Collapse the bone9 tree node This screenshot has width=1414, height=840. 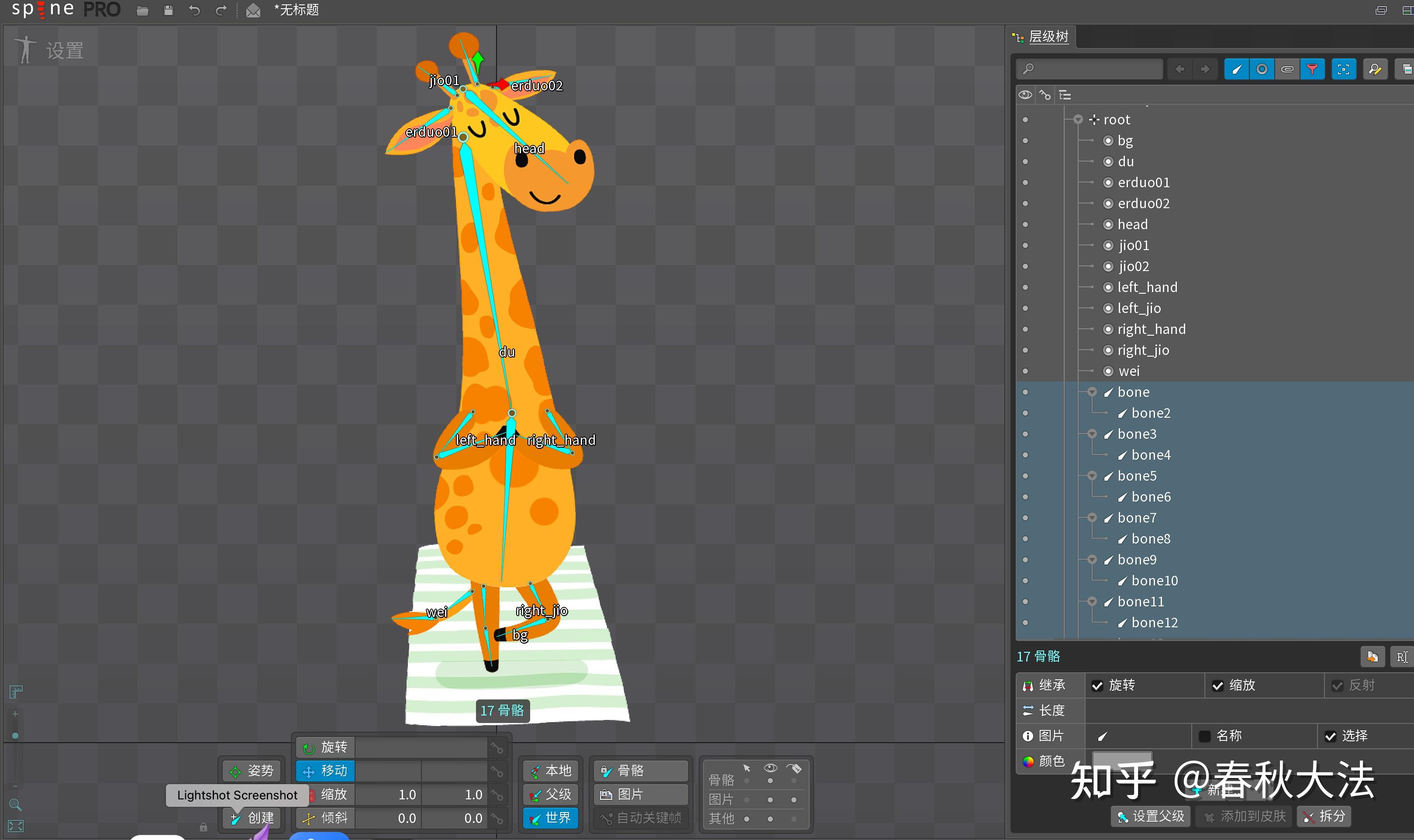1092,560
